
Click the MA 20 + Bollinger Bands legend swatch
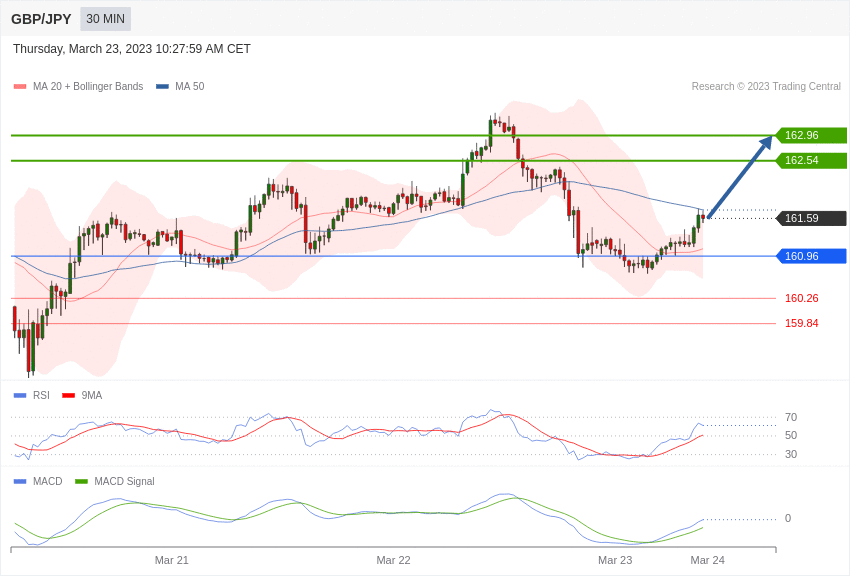[20, 87]
